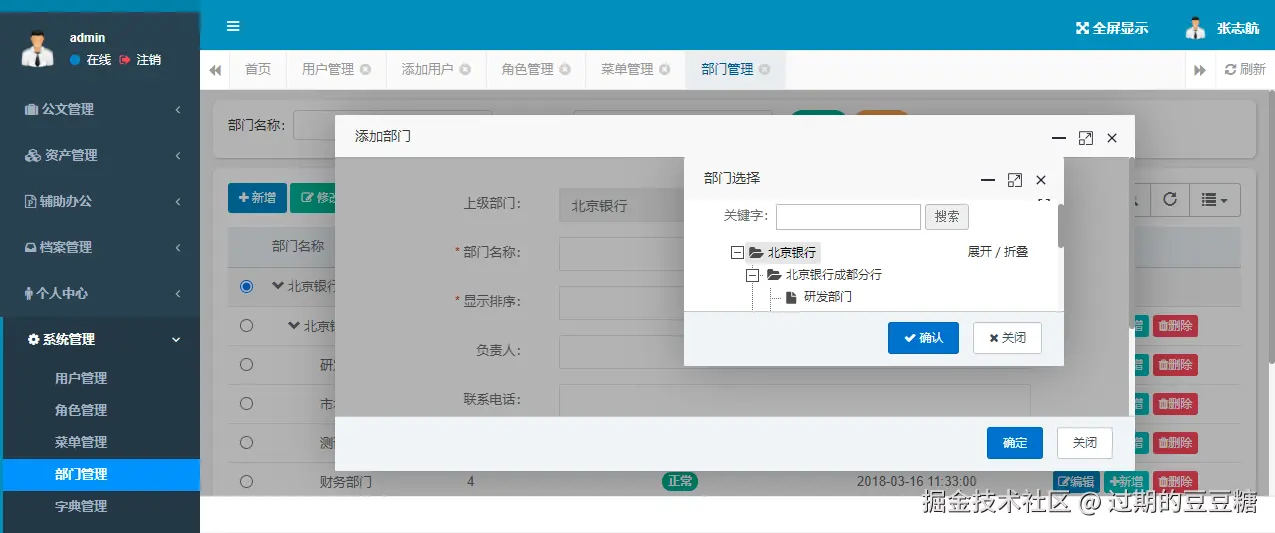Image resolution: width=1275 pixels, height=533 pixels.
Task: Collapse the 北京银行成都分行 tree node minus box
Action: pyautogui.click(x=752, y=275)
